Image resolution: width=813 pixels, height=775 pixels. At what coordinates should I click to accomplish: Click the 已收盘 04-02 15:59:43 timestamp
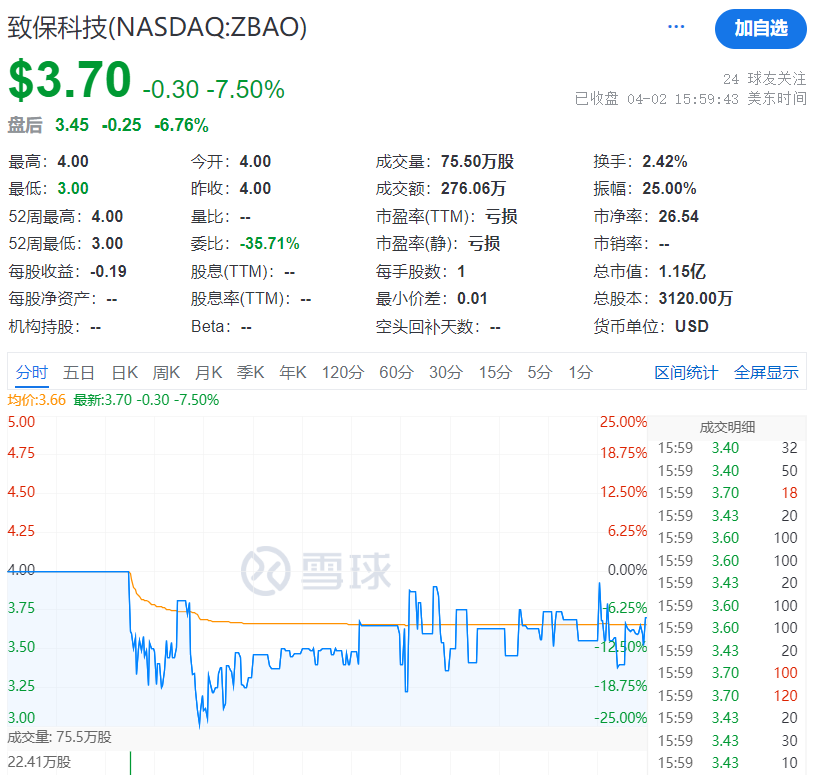tap(656, 98)
